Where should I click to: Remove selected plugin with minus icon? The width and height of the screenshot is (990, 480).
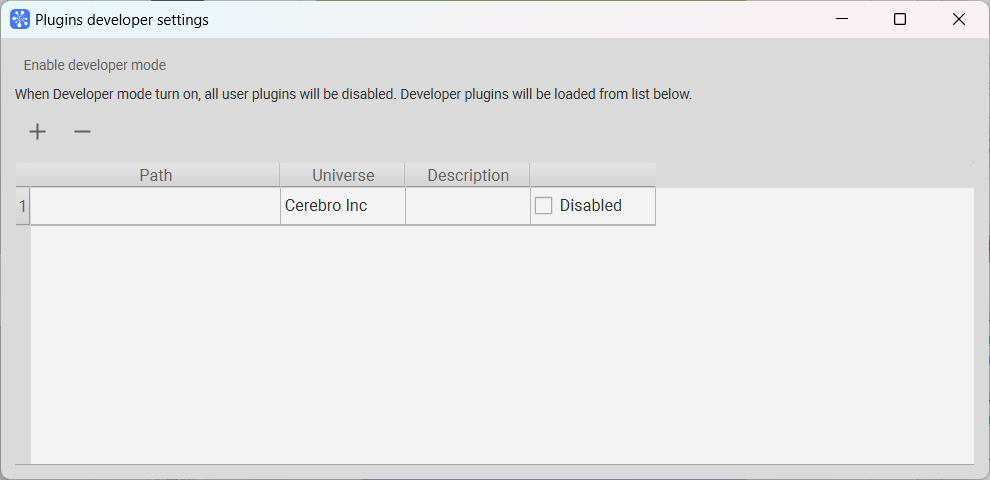point(83,131)
